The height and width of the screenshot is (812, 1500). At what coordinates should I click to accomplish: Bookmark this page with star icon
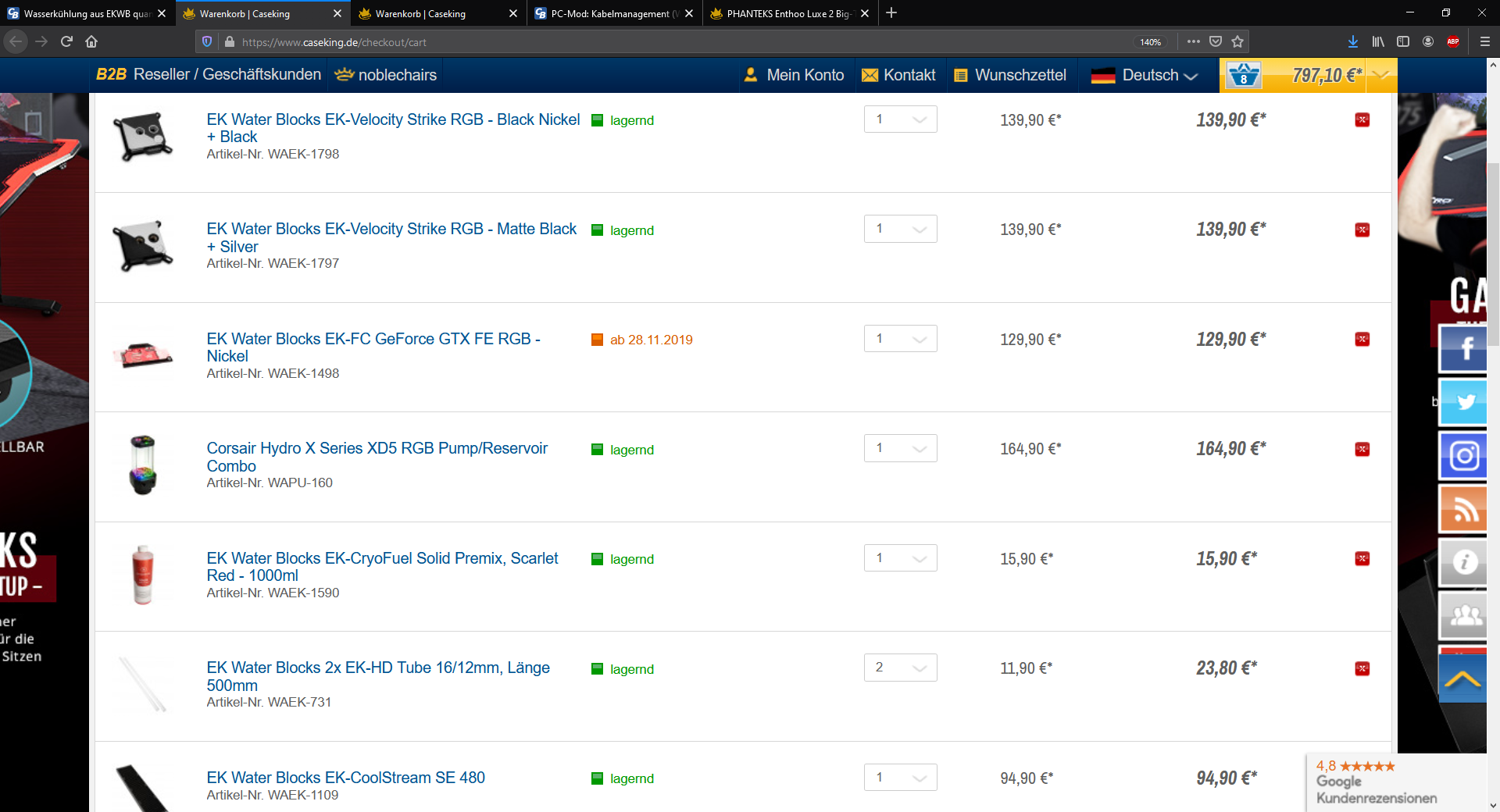point(1237,41)
